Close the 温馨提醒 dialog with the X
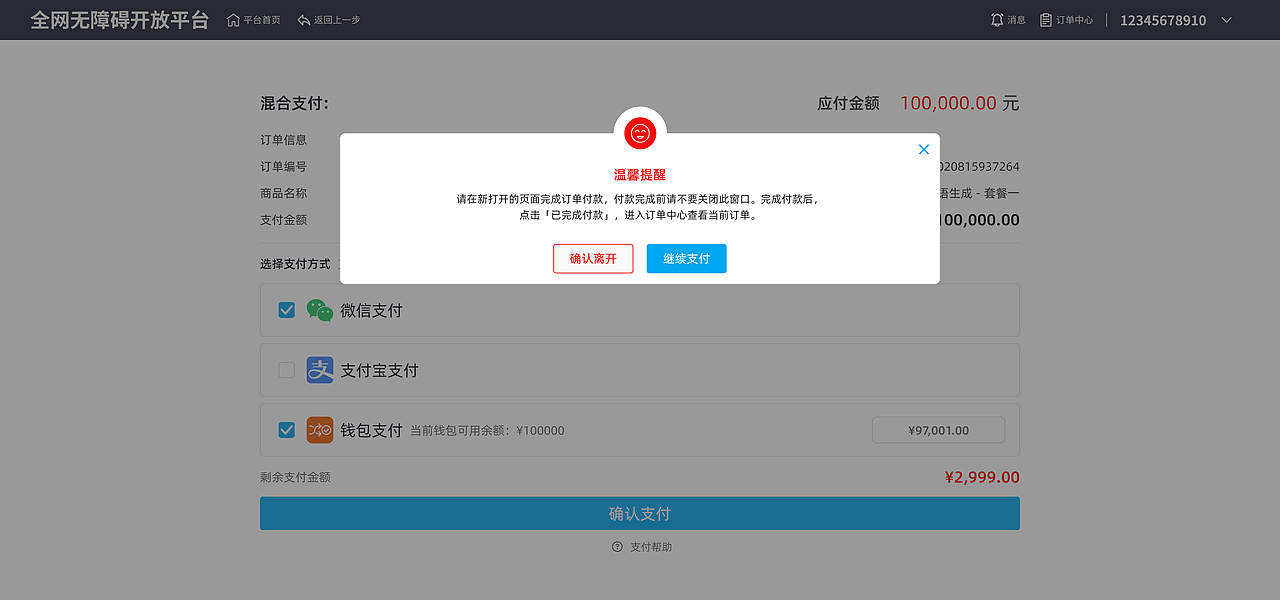 point(923,148)
